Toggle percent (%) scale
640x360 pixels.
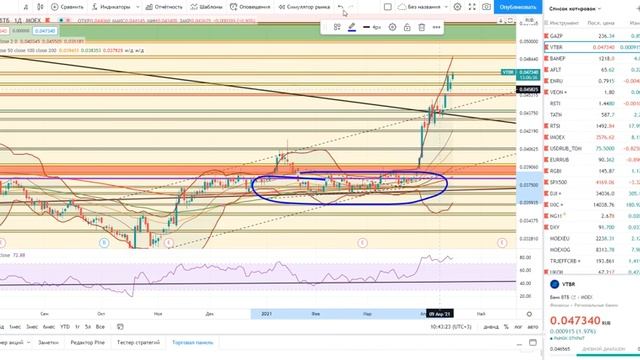tap(506, 327)
